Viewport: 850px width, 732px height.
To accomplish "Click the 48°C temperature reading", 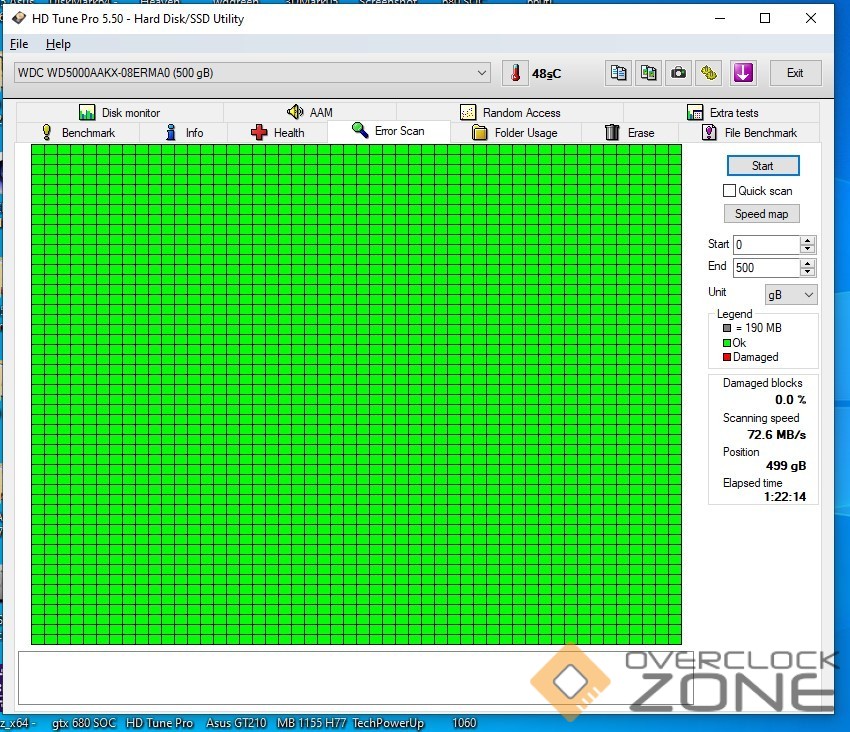I will pos(546,74).
